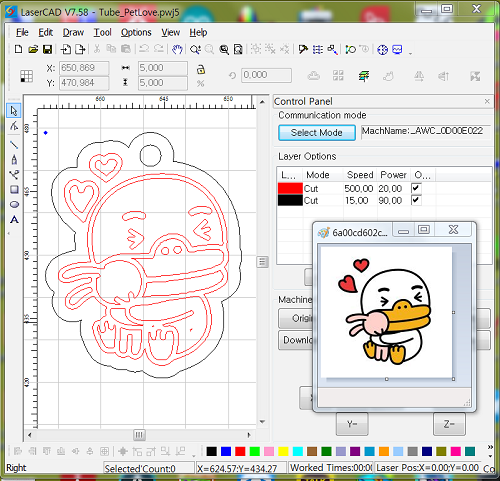
Task: Click the Y- jog button
Action: 352,424
